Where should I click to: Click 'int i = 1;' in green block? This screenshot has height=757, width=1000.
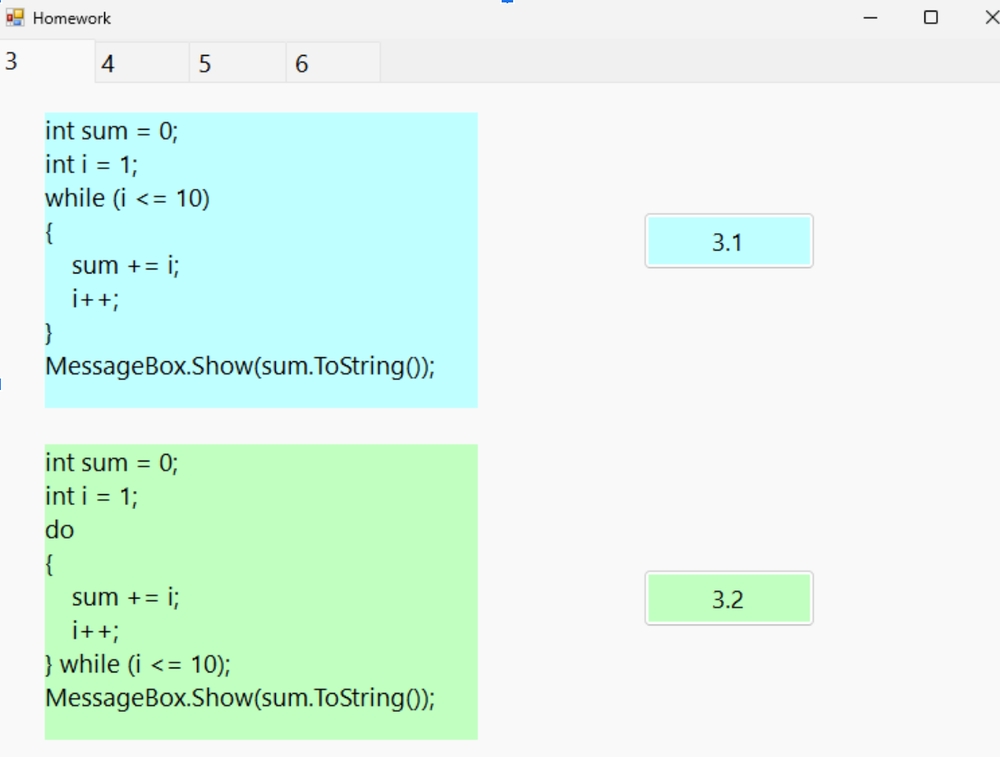[91, 496]
